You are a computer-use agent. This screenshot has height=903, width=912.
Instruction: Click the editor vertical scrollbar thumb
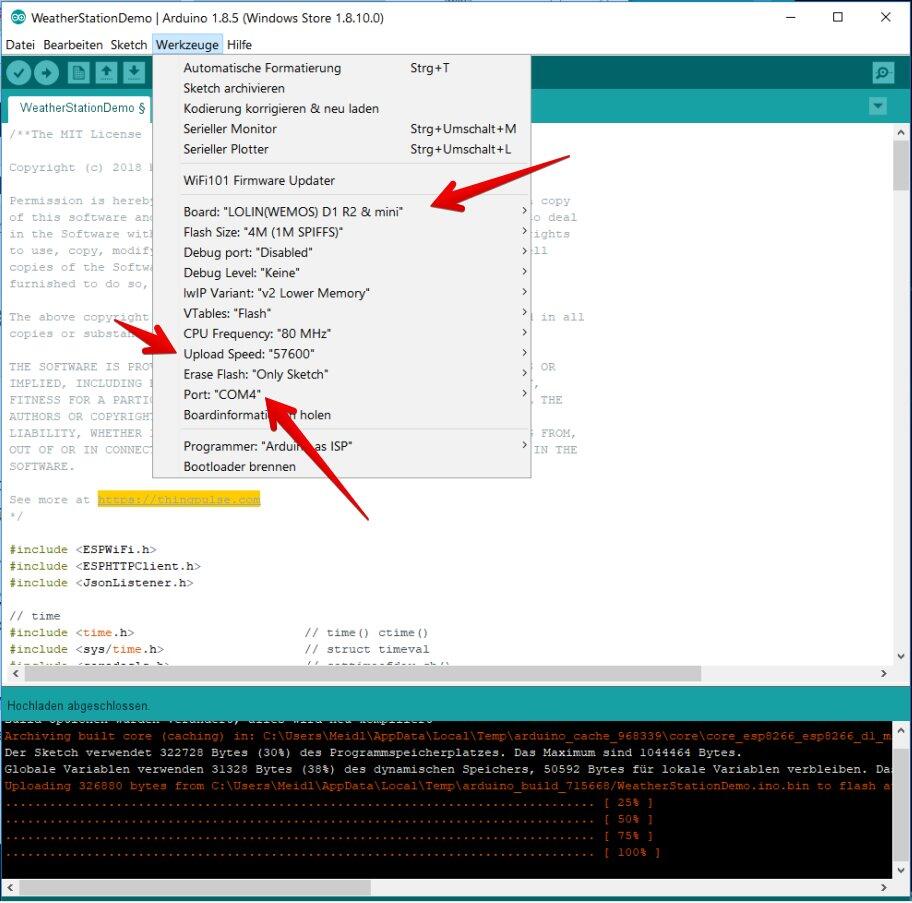901,166
